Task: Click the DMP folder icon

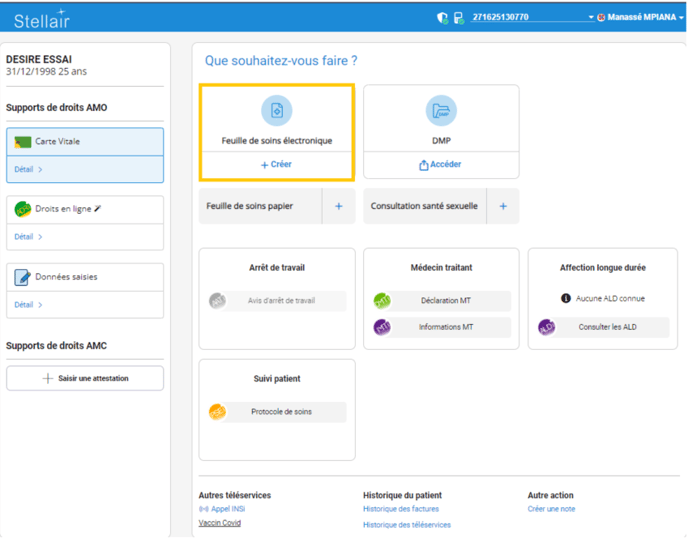Action: pyautogui.click(x=441, y=111)
